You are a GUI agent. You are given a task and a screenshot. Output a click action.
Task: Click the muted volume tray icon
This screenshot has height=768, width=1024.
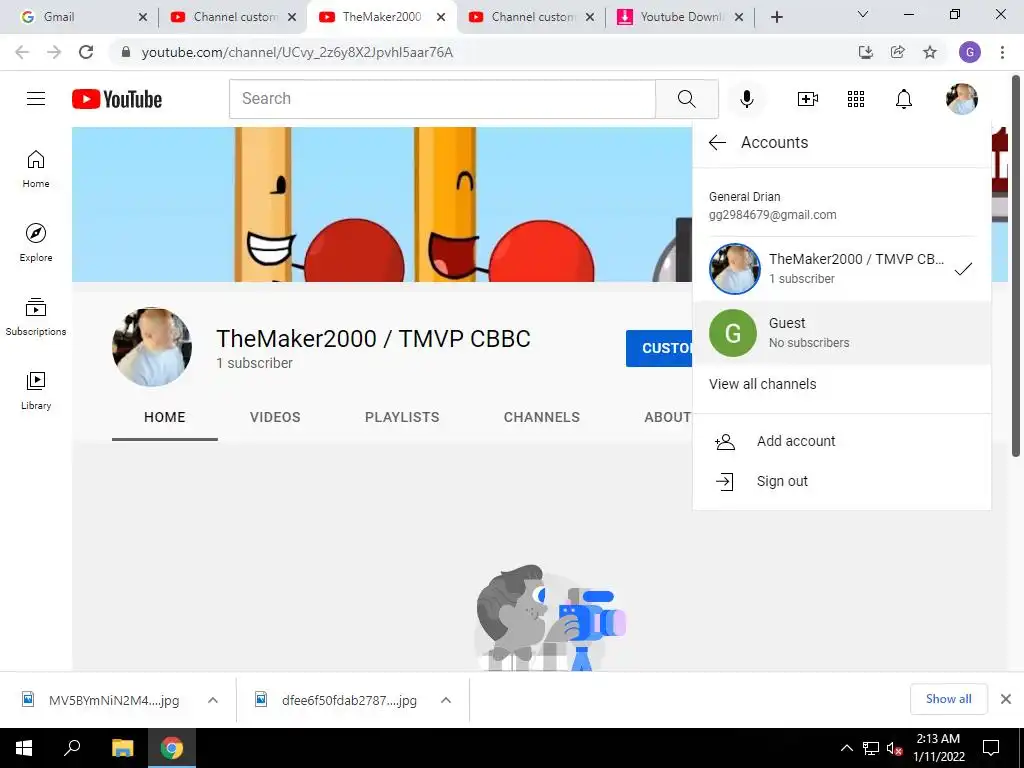pos(894,748)
